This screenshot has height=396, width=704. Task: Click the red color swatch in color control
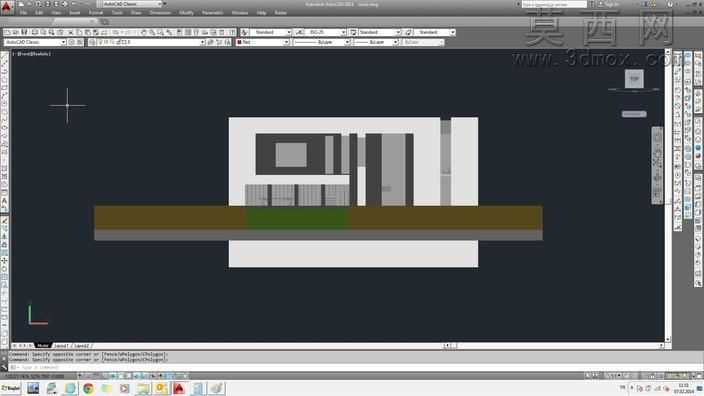[x=240, y=42]
